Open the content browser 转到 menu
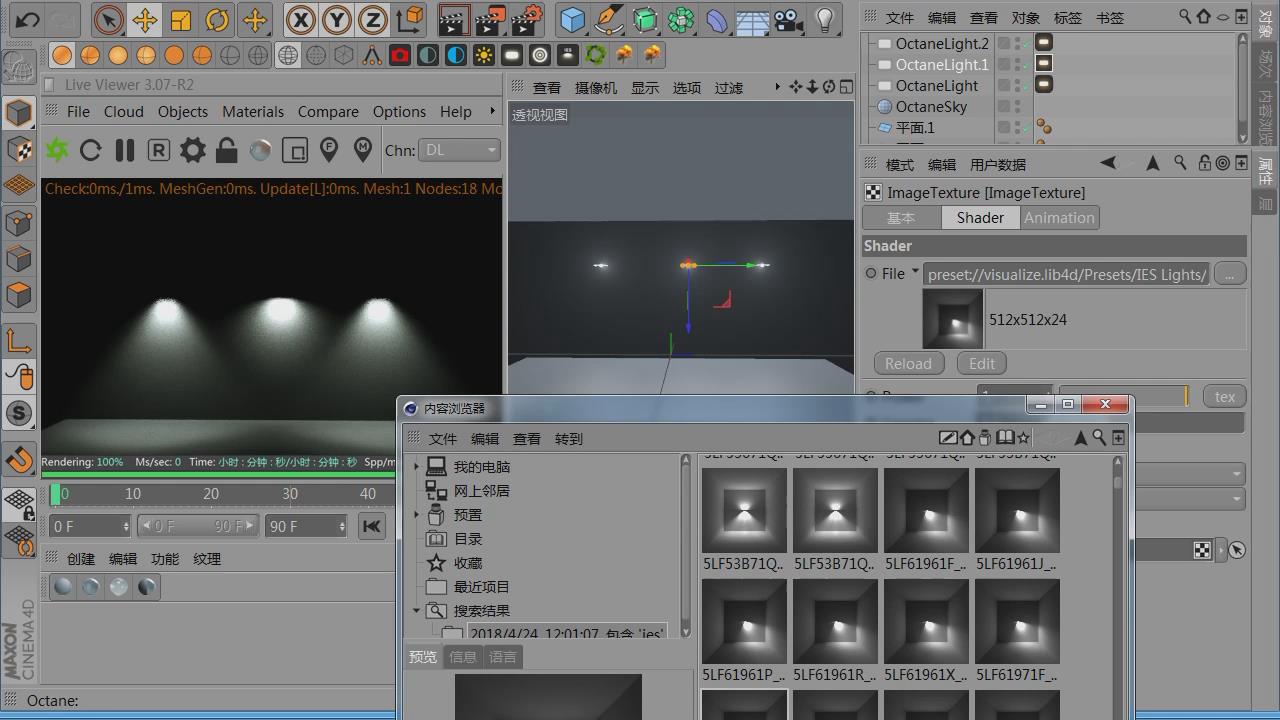 point(569,439)
